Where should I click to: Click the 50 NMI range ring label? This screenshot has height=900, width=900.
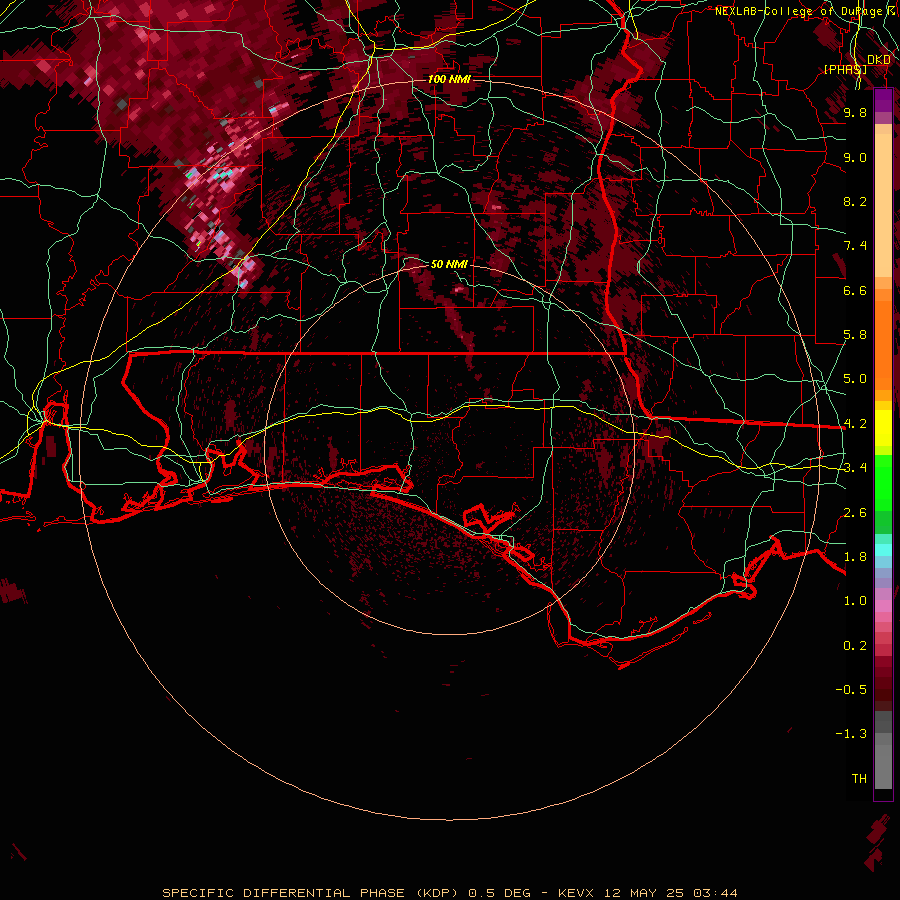[449, 264]
